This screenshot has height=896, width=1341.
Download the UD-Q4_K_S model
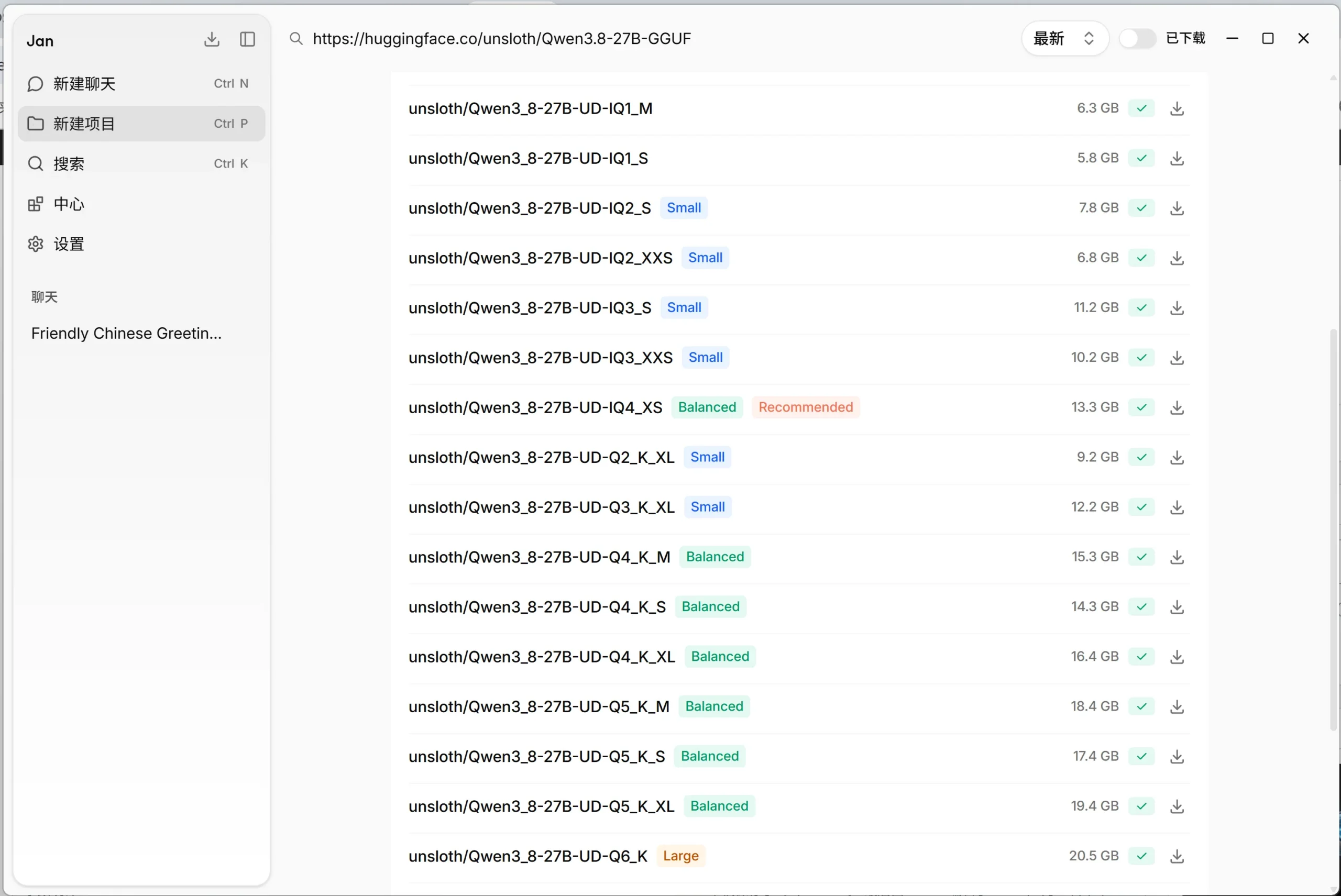coord(1177,607)
